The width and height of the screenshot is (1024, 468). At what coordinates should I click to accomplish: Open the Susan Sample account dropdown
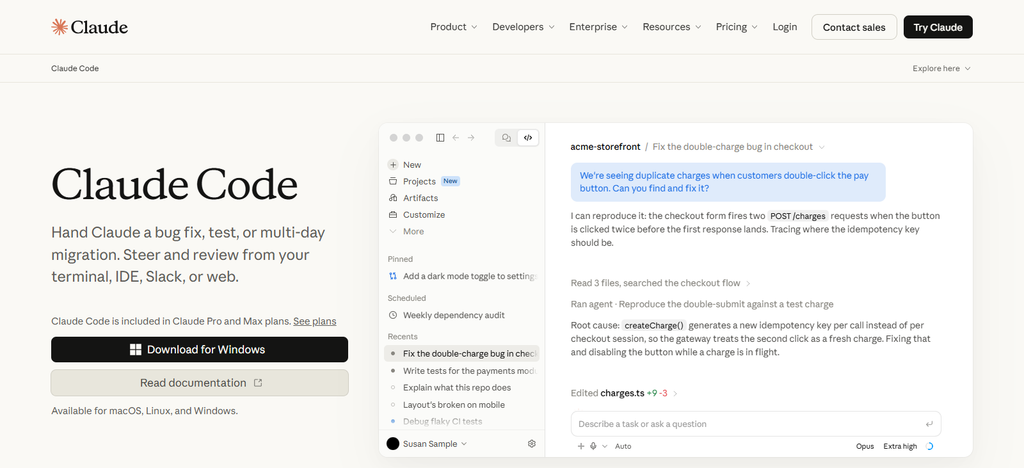pyautogui.click(x=434, y=444)
